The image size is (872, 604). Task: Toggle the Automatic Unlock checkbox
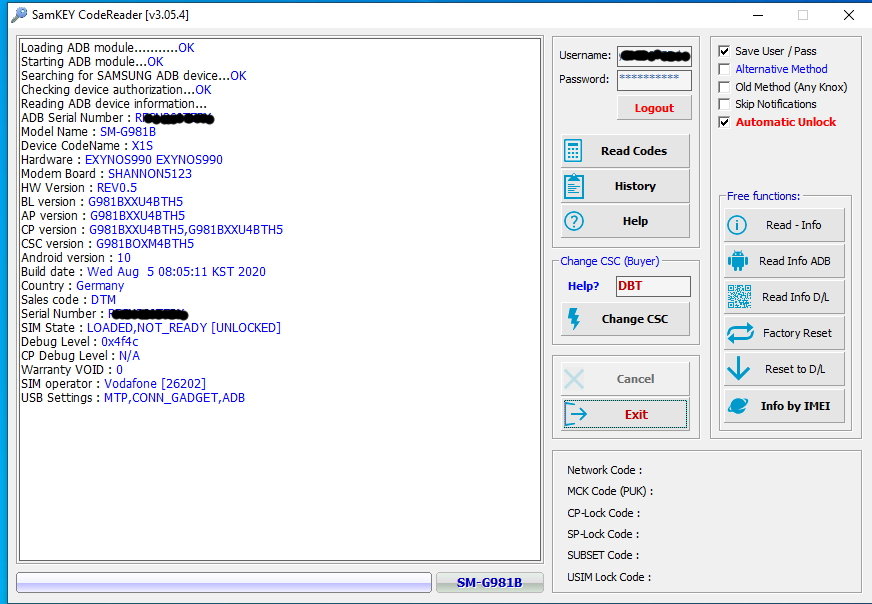click(x=724, y=122)
